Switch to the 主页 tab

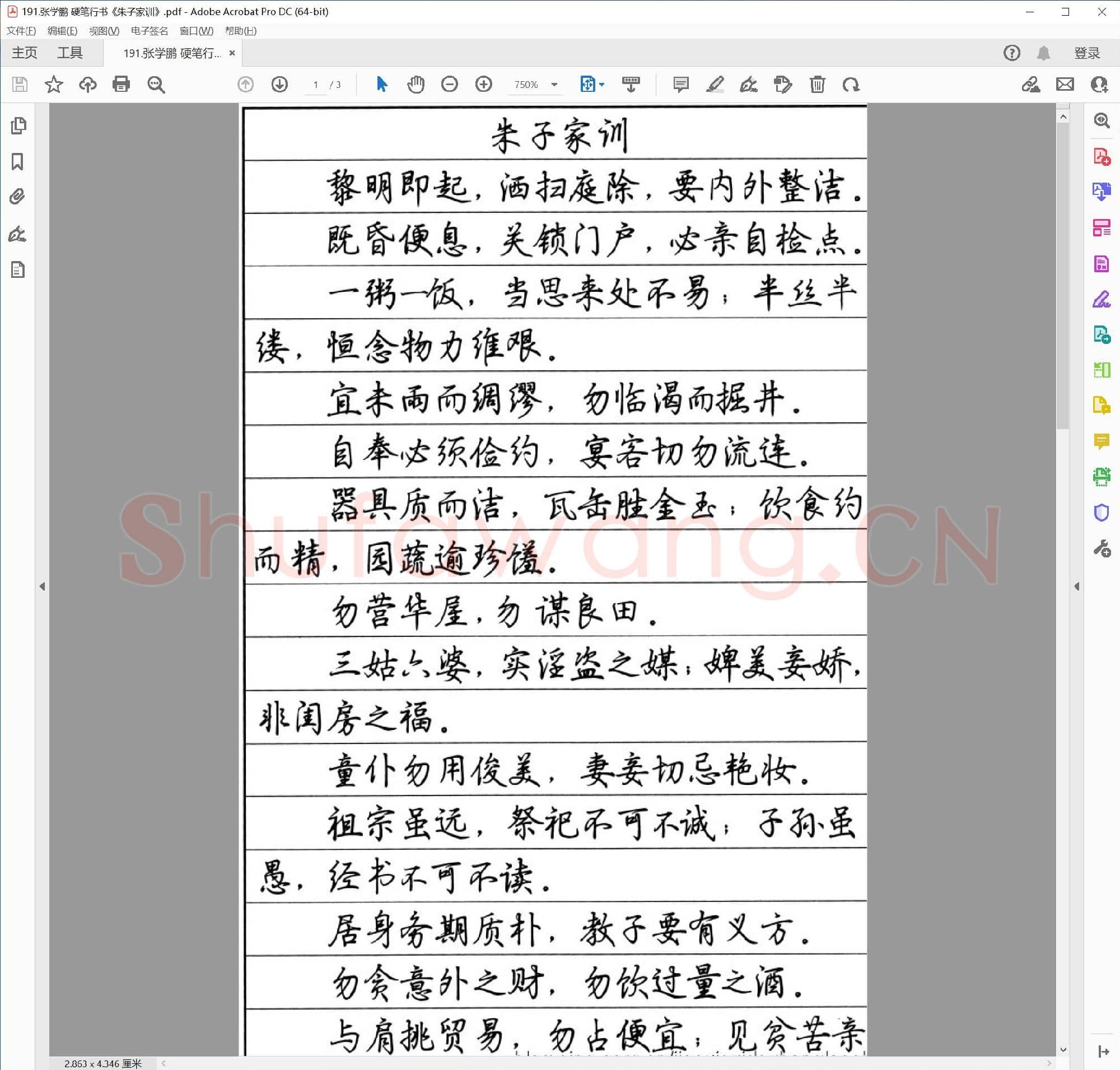(25, 53)
